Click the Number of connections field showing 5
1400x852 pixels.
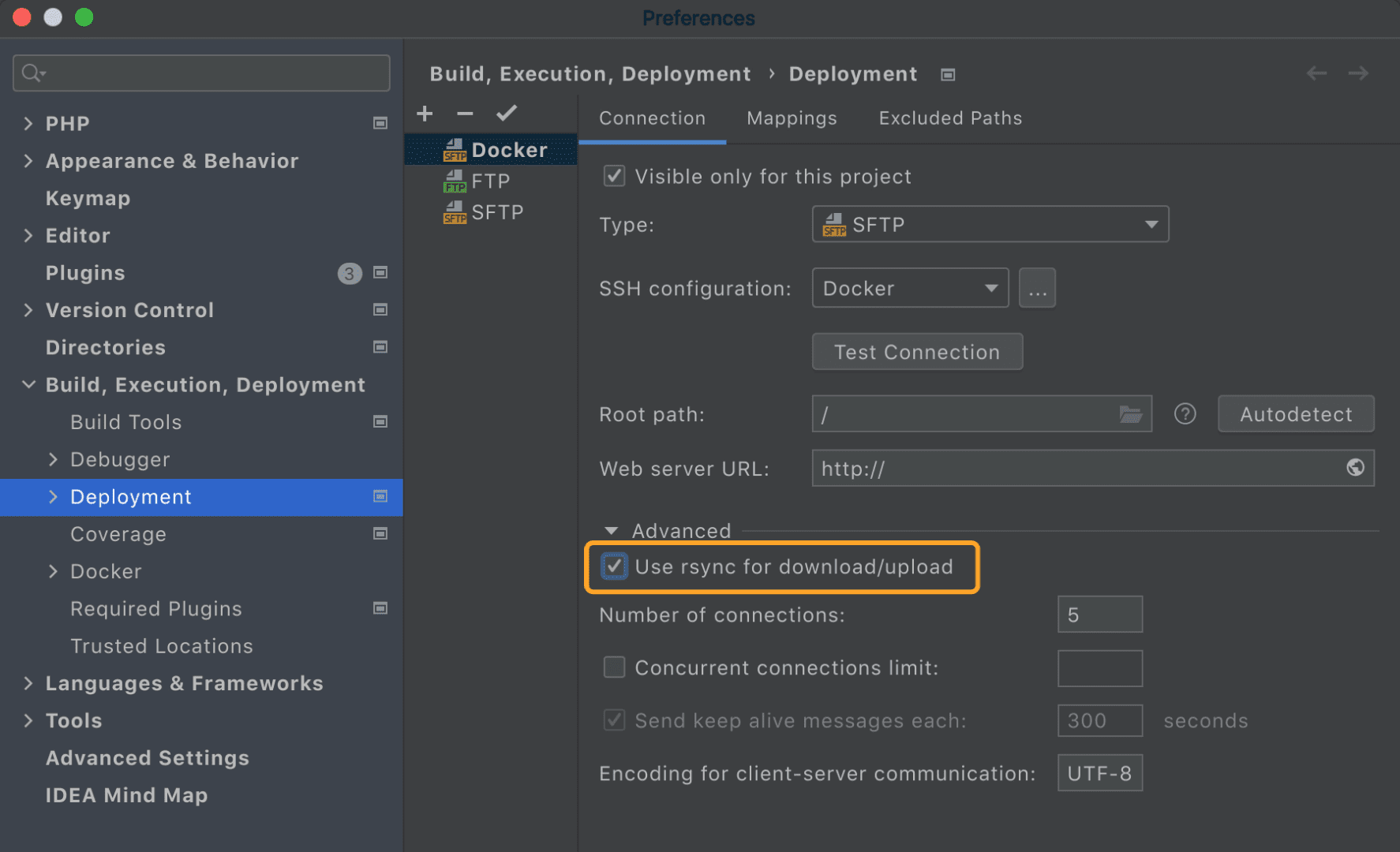[x=1099, y=614]
